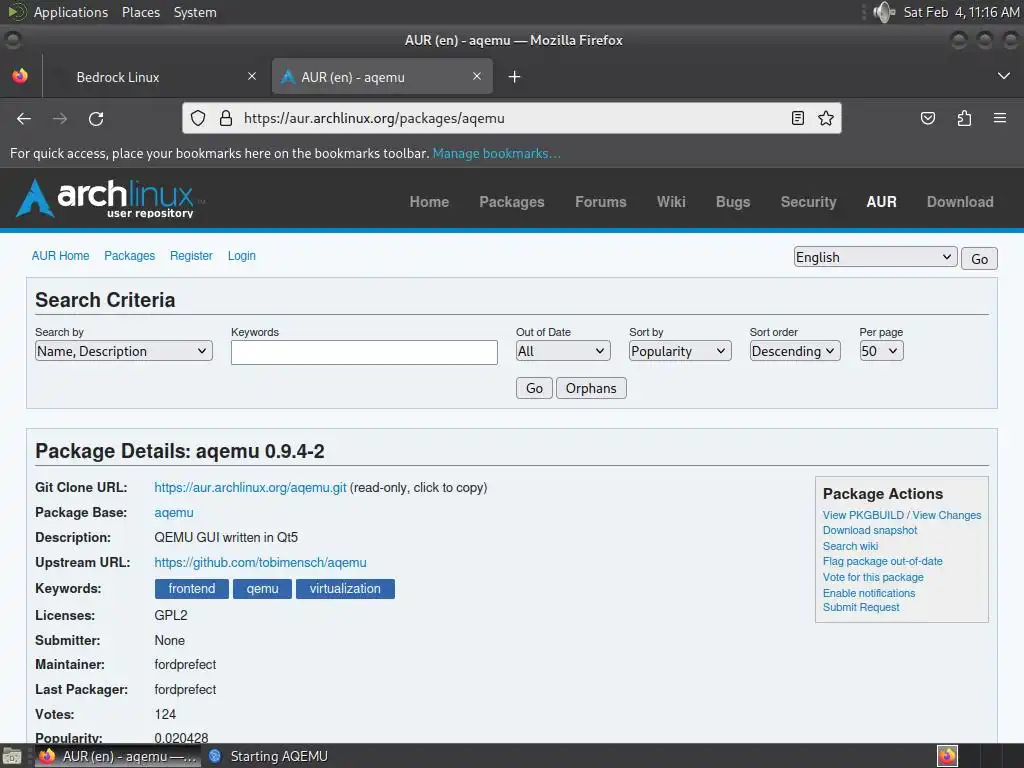This screenshot has width=1024, height=768.
Task: Toggle reader view icon in address bar
Action: pos(797,118)
